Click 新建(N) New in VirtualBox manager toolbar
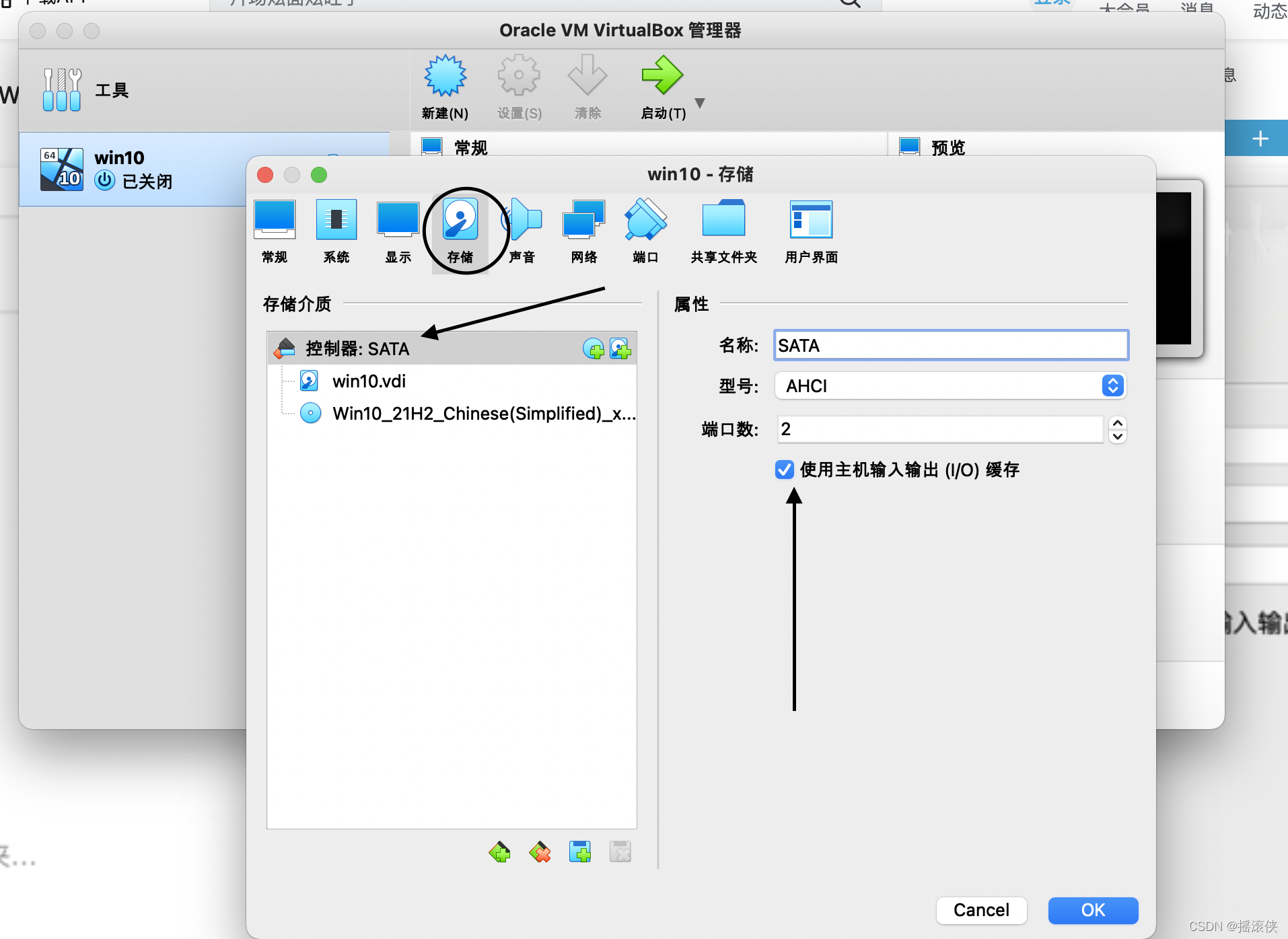 (445, 87)
